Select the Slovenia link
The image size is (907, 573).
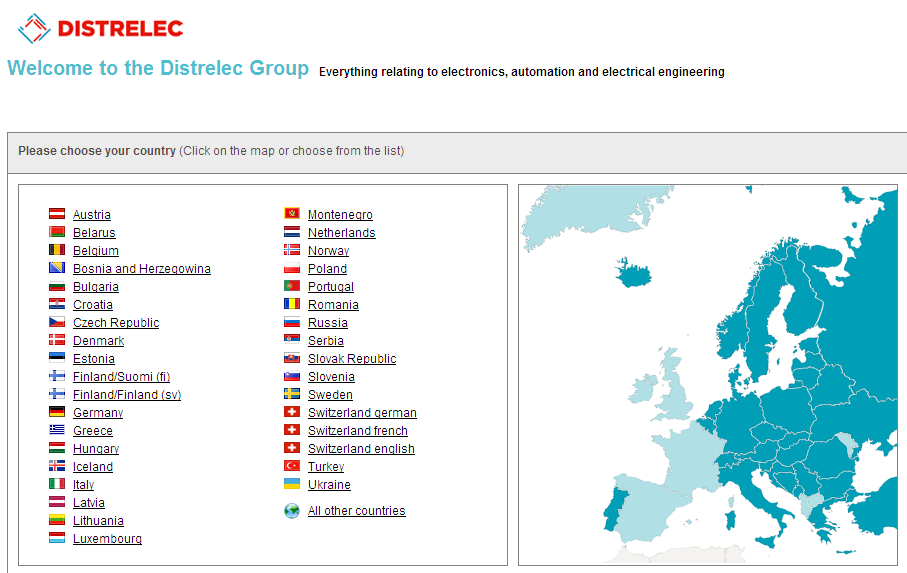[x=331, y=376]
